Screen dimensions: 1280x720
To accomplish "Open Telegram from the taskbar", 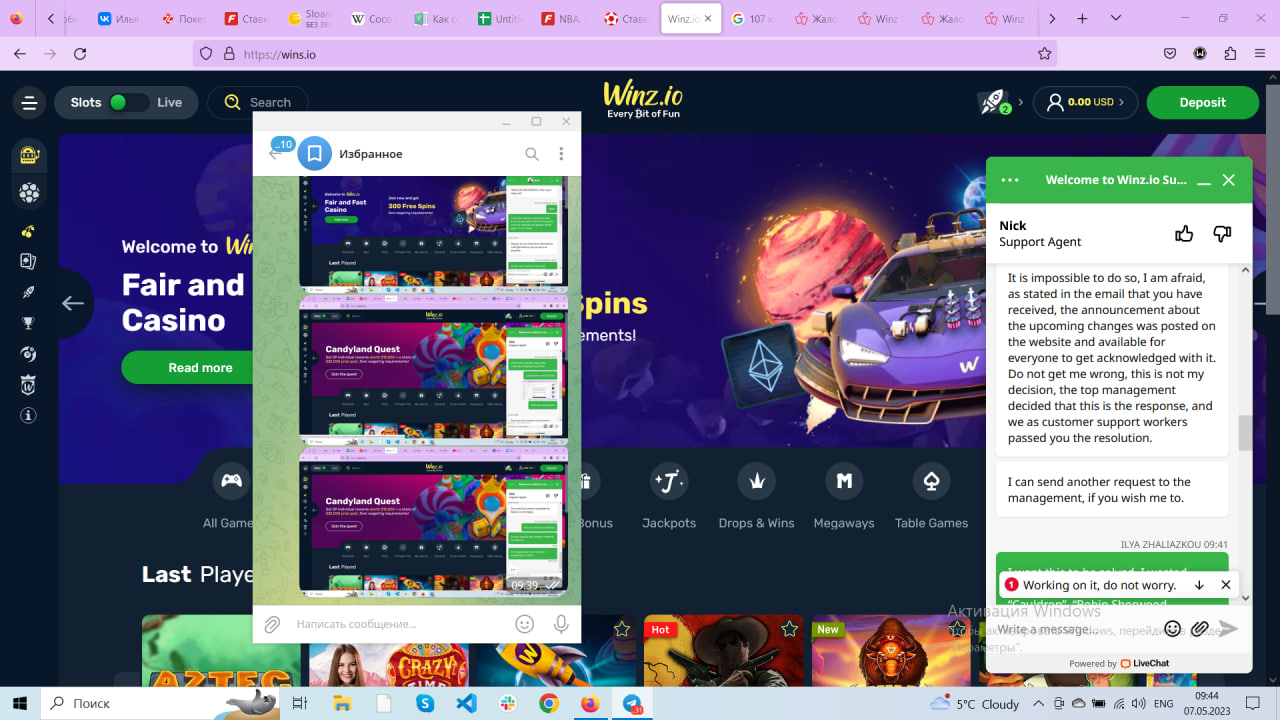I will tap(632, 703).
